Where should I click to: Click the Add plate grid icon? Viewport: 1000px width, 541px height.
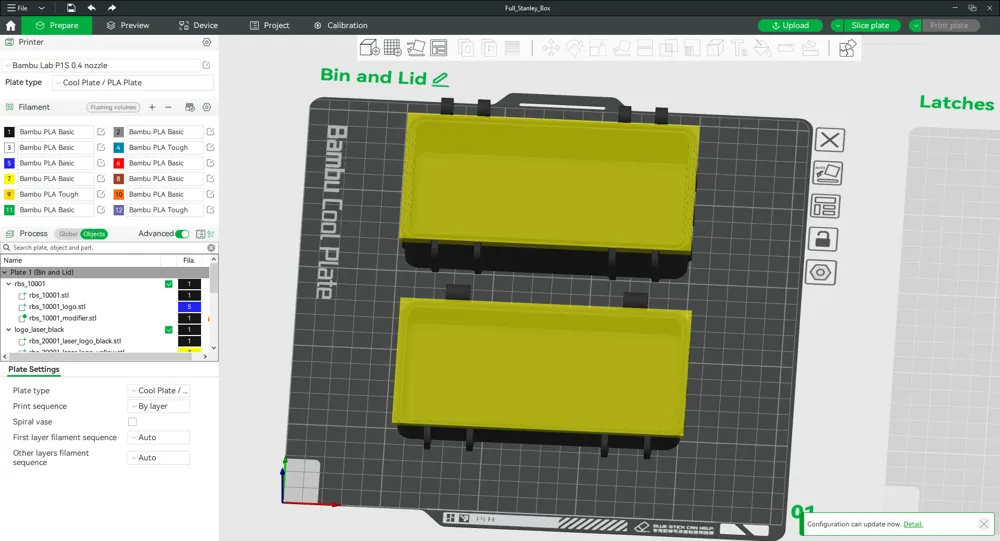[x=393, y=48]
